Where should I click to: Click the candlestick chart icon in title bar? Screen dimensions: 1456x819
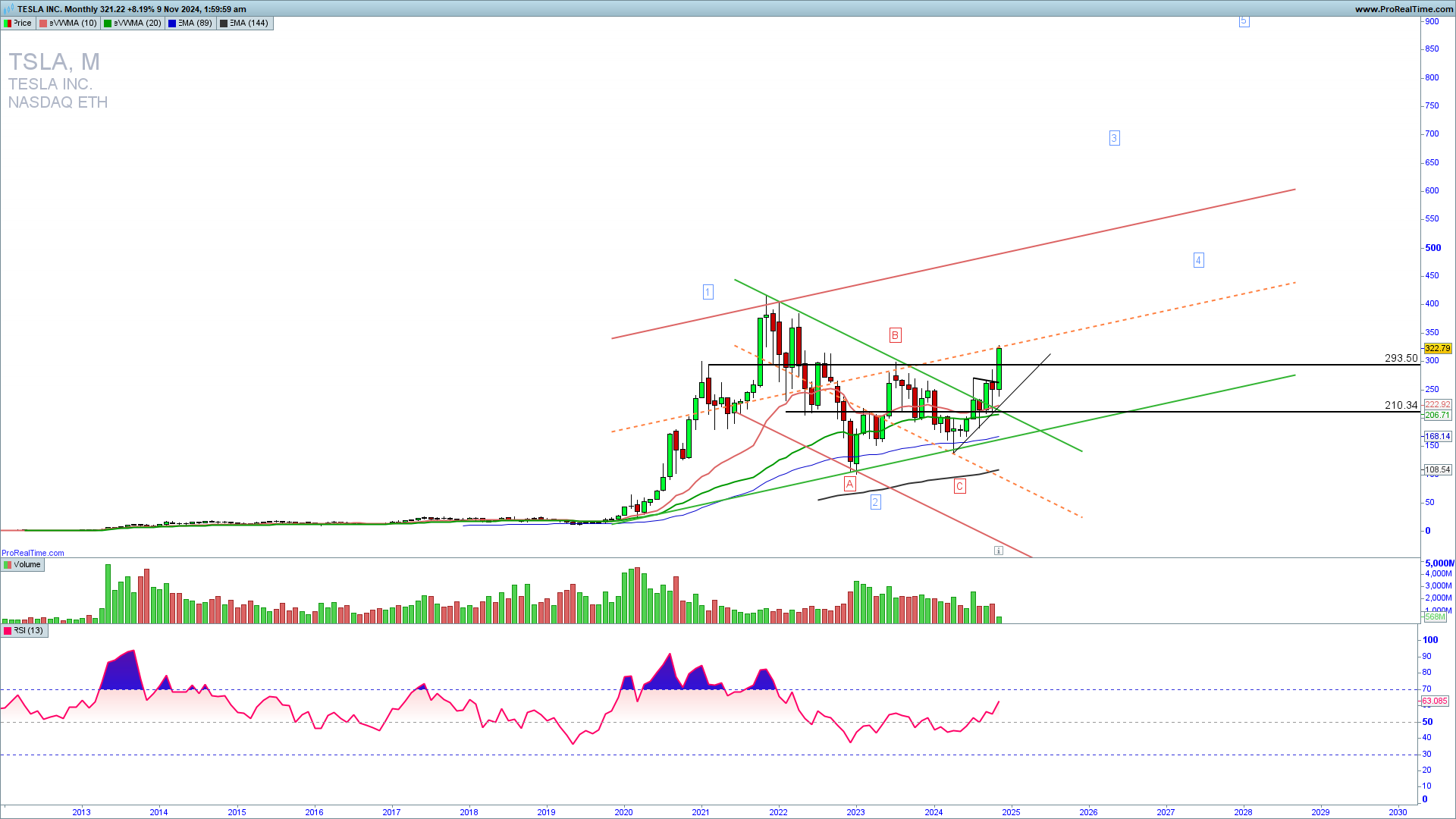click(x=8, y=9)
